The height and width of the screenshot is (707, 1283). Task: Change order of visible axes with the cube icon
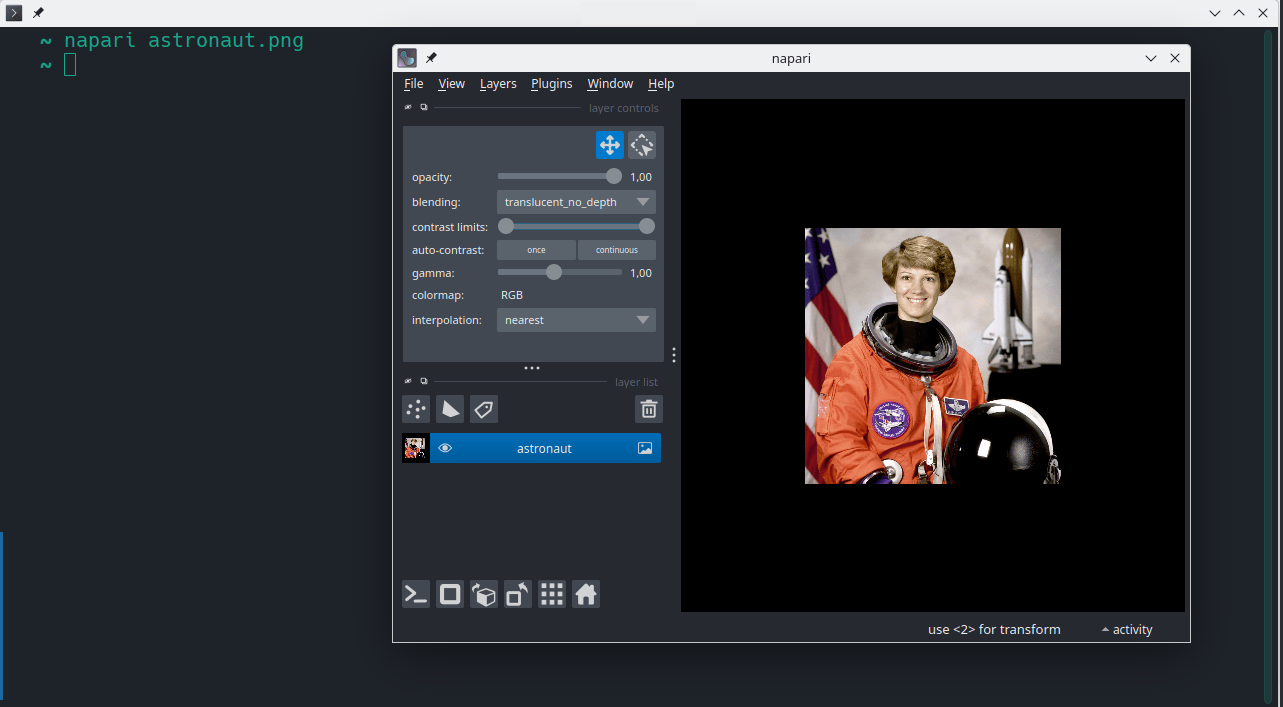(x=484, y=594)
